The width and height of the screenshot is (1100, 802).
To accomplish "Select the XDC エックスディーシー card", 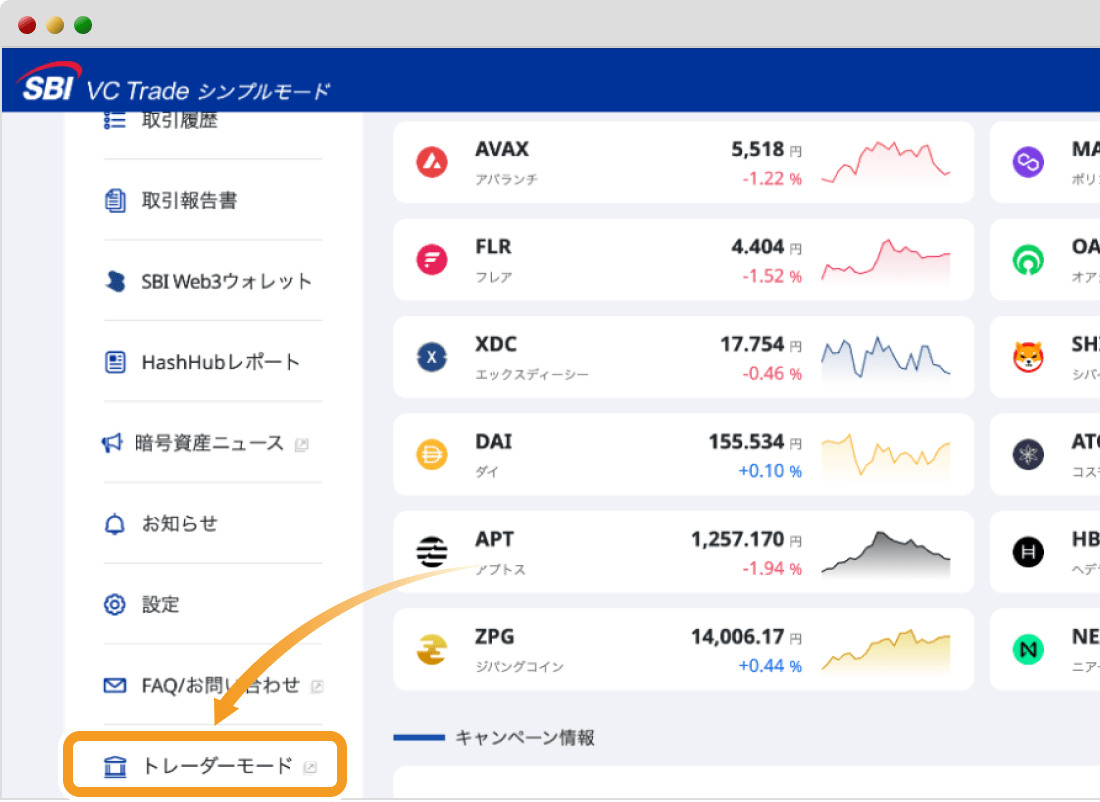I will (684, 357).
